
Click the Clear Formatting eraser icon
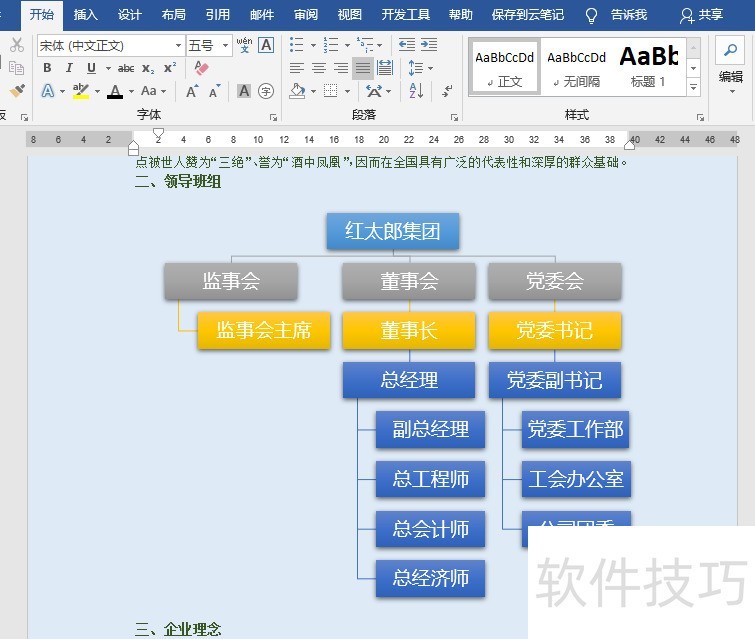(201, 68)
